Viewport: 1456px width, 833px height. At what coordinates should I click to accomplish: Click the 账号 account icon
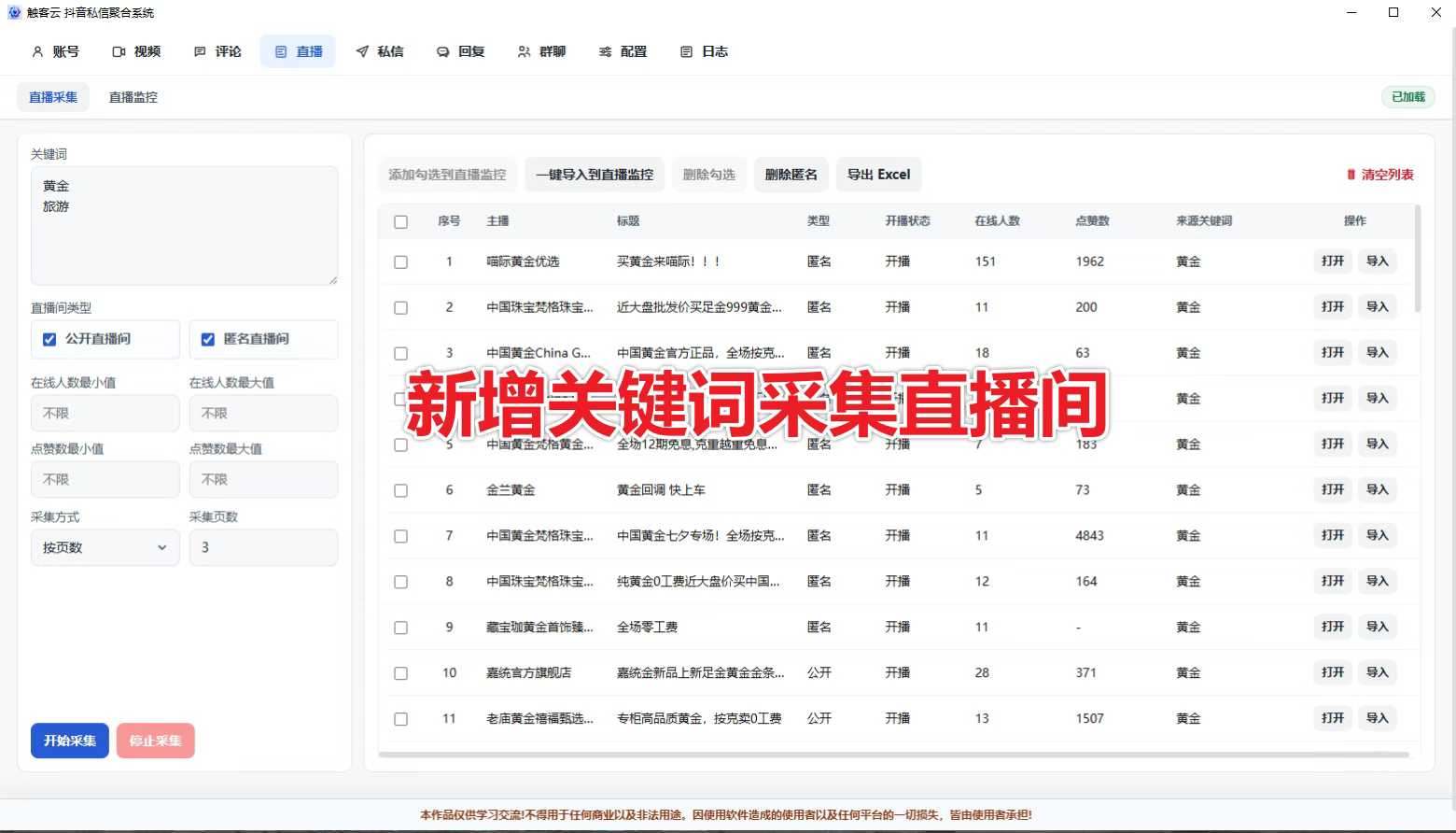[37, 51]
